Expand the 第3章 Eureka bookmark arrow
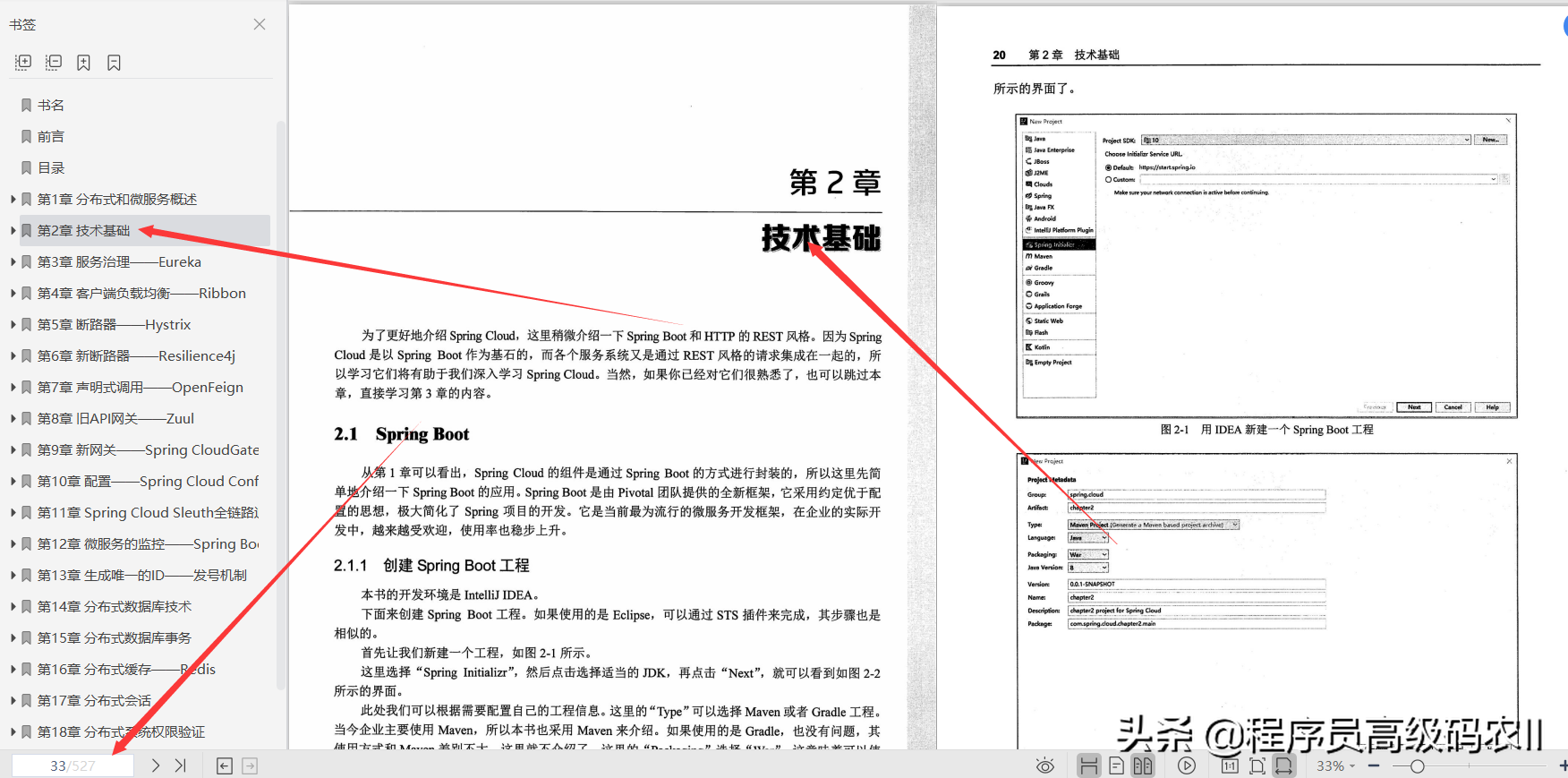The height and width of the screenshot is (778, 1568). pos(13,261)
